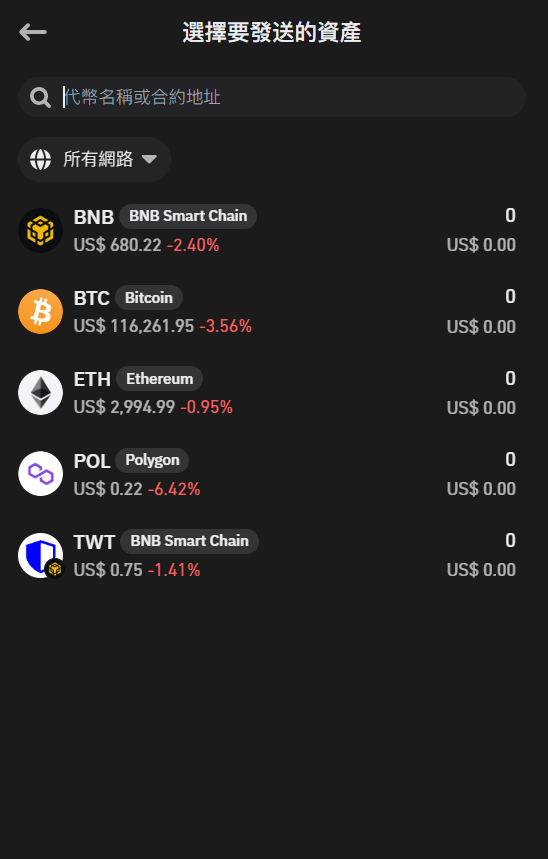Click the globe icon in network filter
548x859 pixels.
[41, 159]
